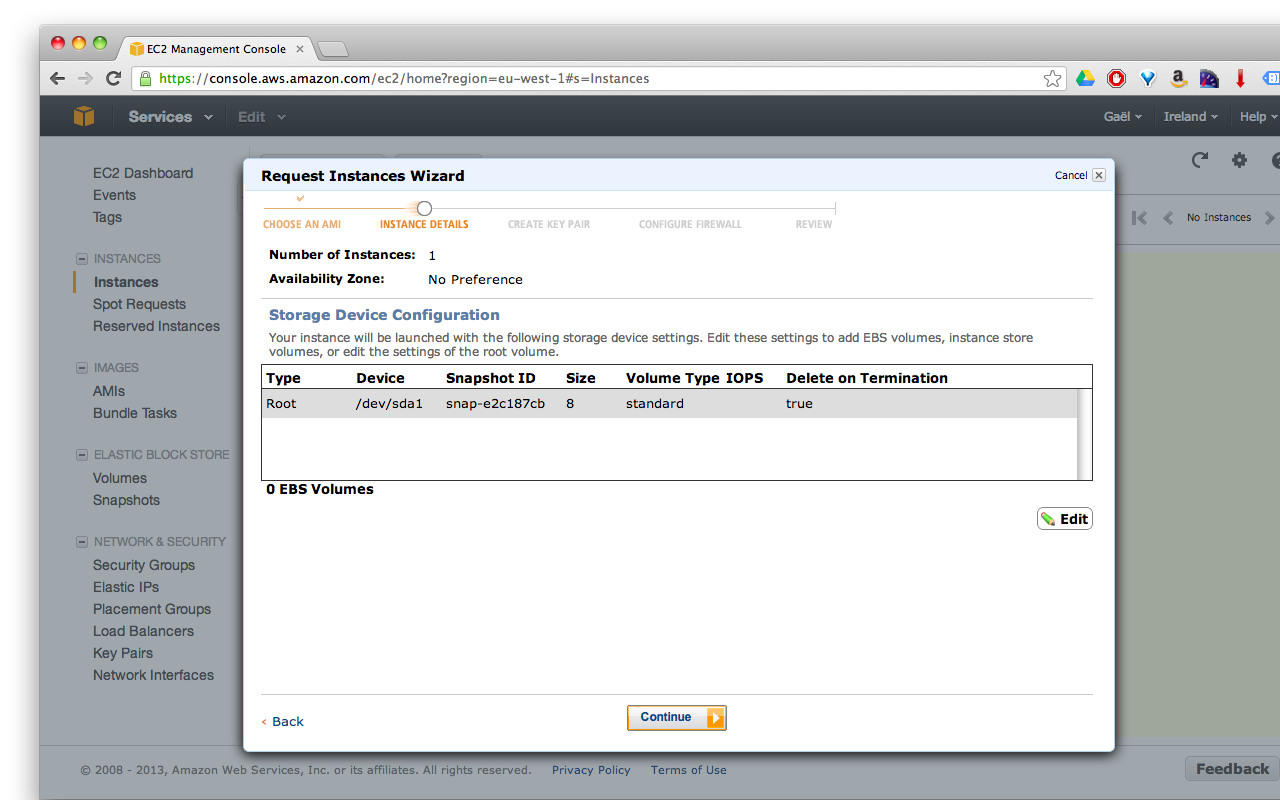1280x800 pixels.
Task: Click the next page arrow near No Instances
Action: [x=1270, y=217]
